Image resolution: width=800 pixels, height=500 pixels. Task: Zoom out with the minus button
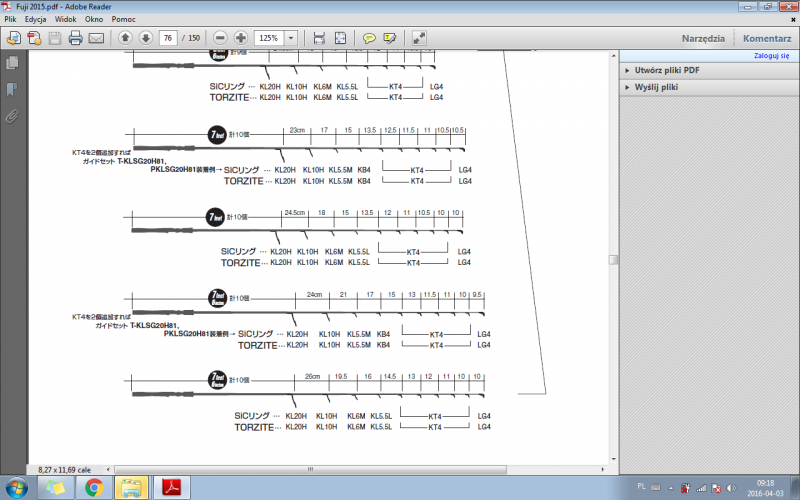pos(220,38)
